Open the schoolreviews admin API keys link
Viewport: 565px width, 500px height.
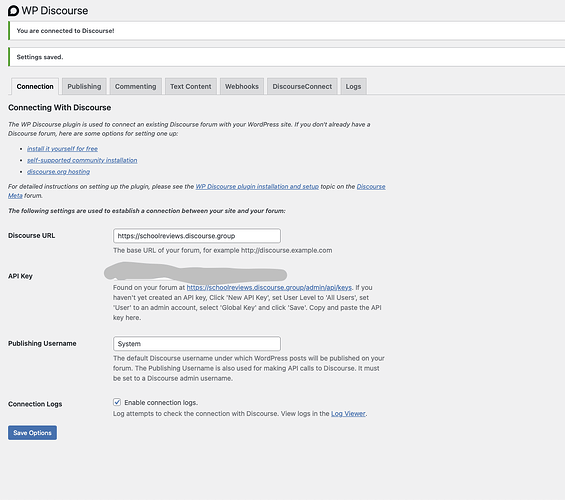pos(269,287)
